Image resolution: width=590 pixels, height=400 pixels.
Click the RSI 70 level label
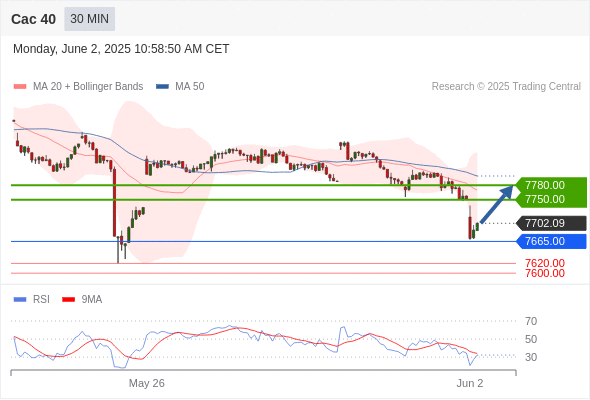tap(531, 321)
